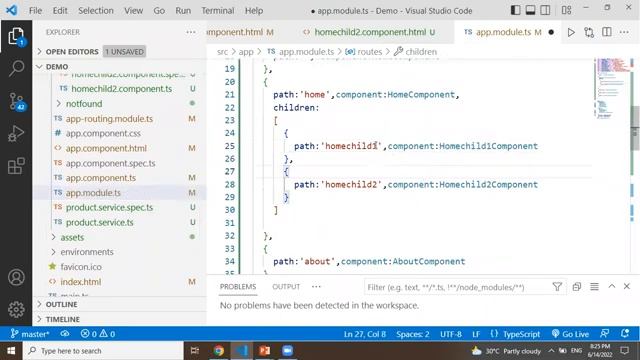Open Source Control view with 42 changes
The image size is (640, 360).
point(16,101)
